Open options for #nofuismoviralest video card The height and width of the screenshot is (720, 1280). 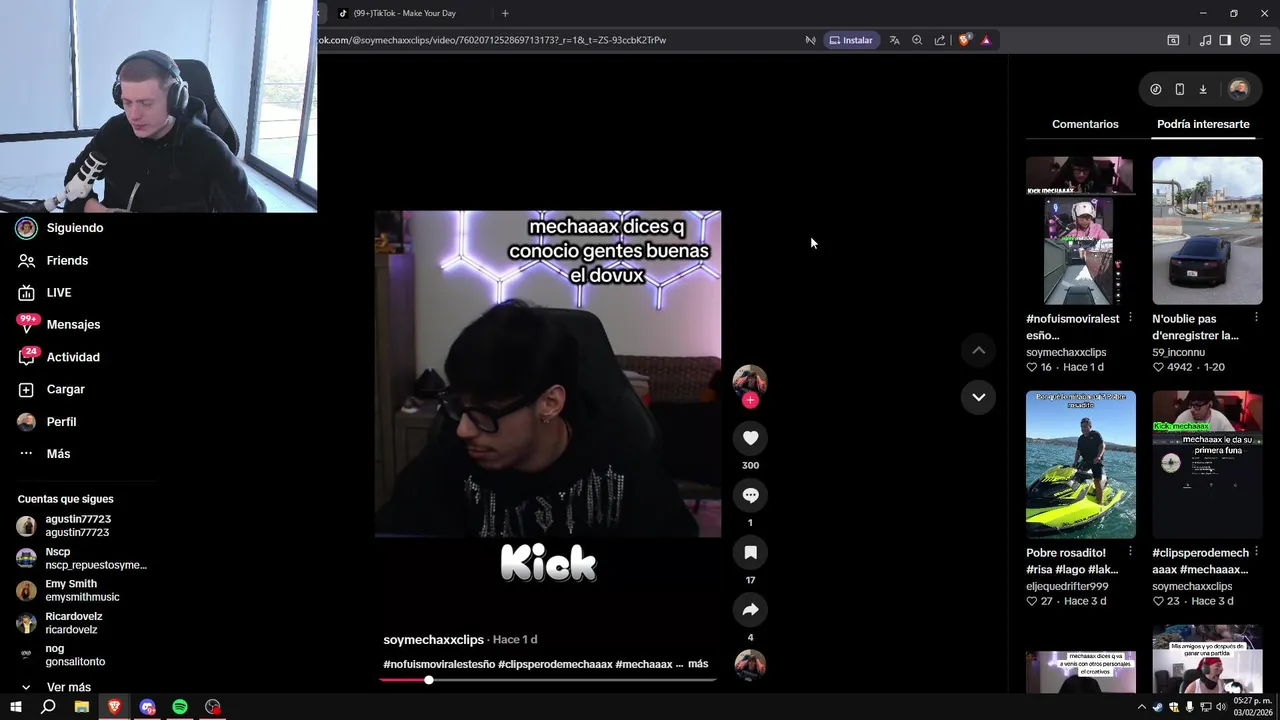click(1130, 318)
